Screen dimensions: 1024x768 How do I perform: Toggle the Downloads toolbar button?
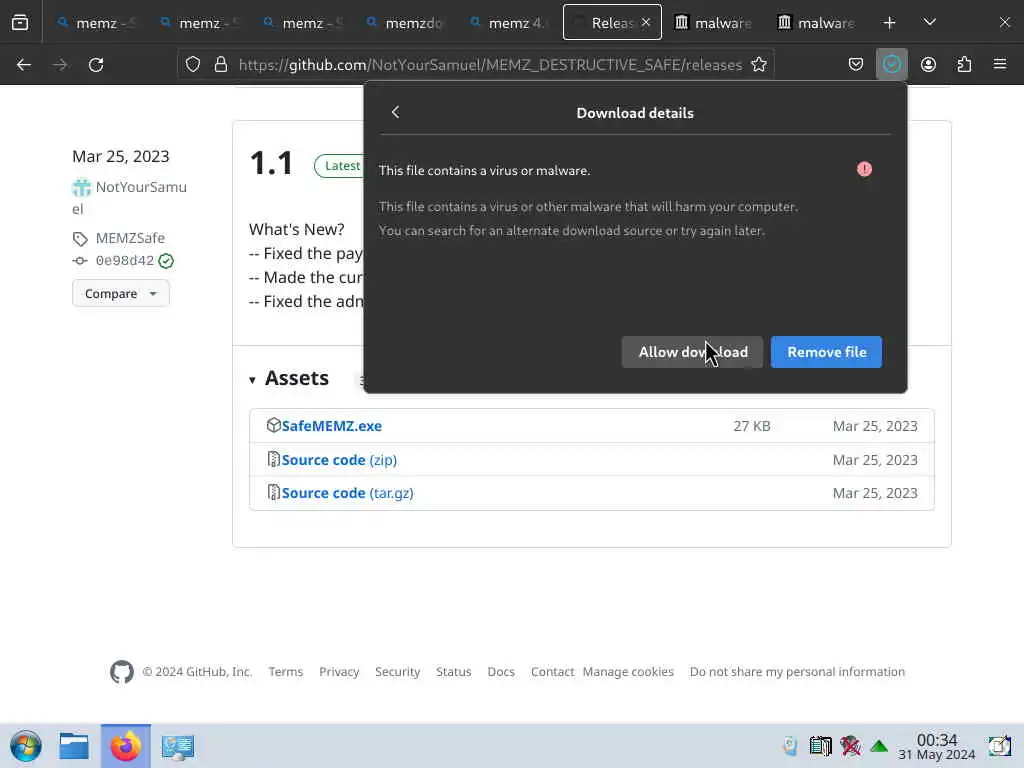click(891, 65)
